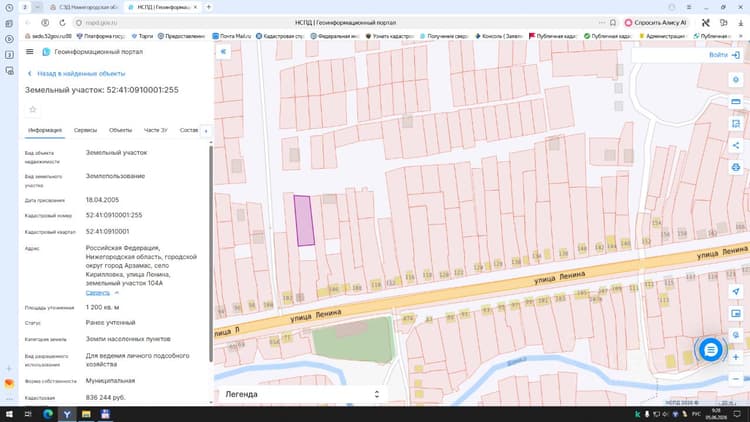The image size is (750, 422).
Task: Switch to the Объекты tab
Action: [x=120, y=130]
